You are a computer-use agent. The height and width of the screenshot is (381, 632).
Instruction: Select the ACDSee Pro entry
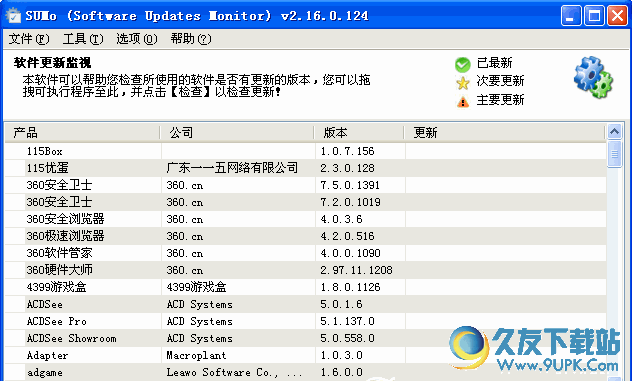[x=306, y=321]
